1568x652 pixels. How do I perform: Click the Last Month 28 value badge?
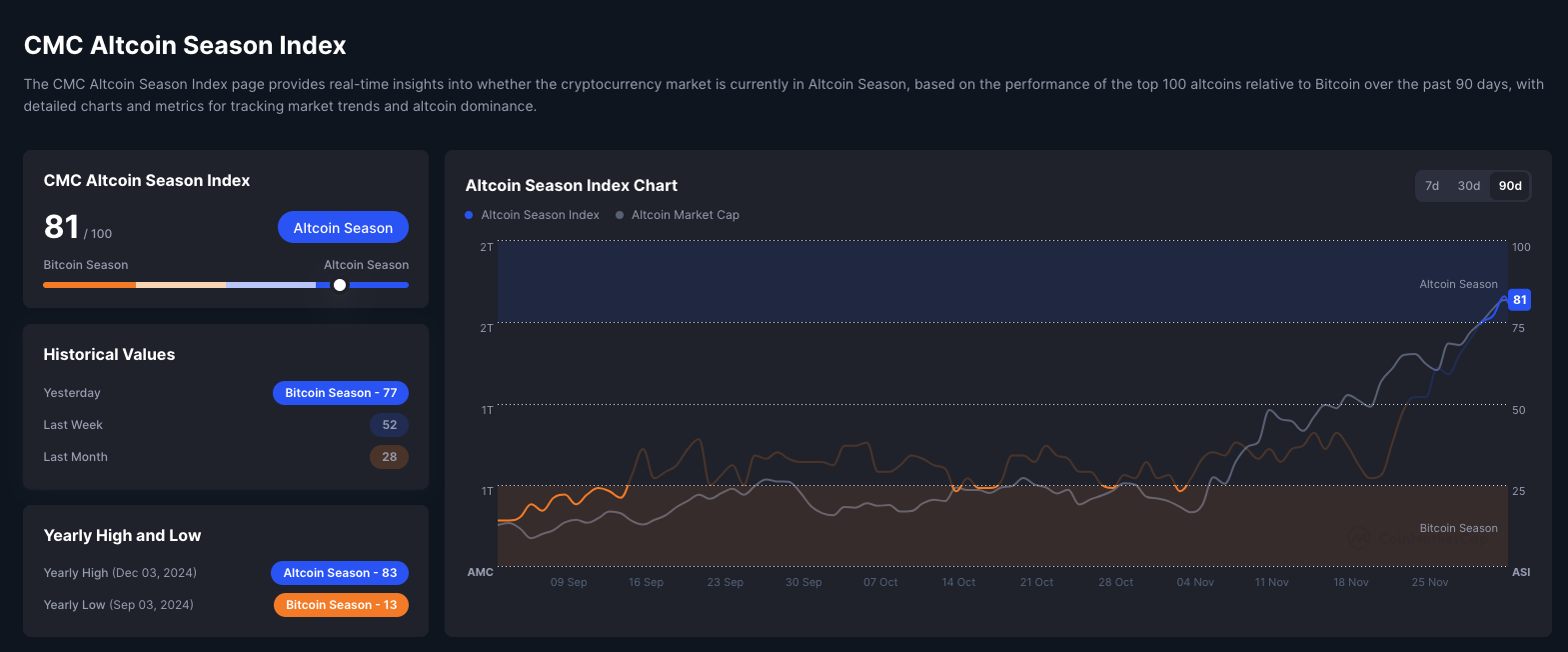(x=389, y=457)
